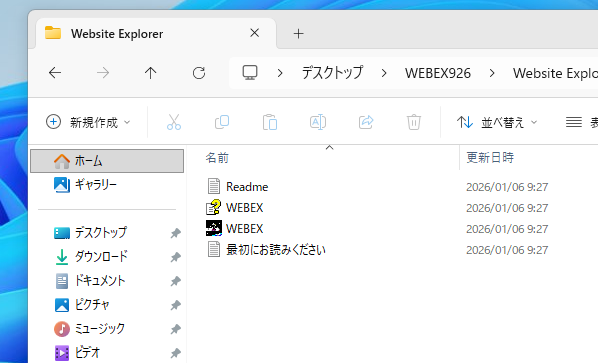The height and width of the screenshot is (363, 598).
Task: Close the Website Explorer tab
Action: click(254, 33)
